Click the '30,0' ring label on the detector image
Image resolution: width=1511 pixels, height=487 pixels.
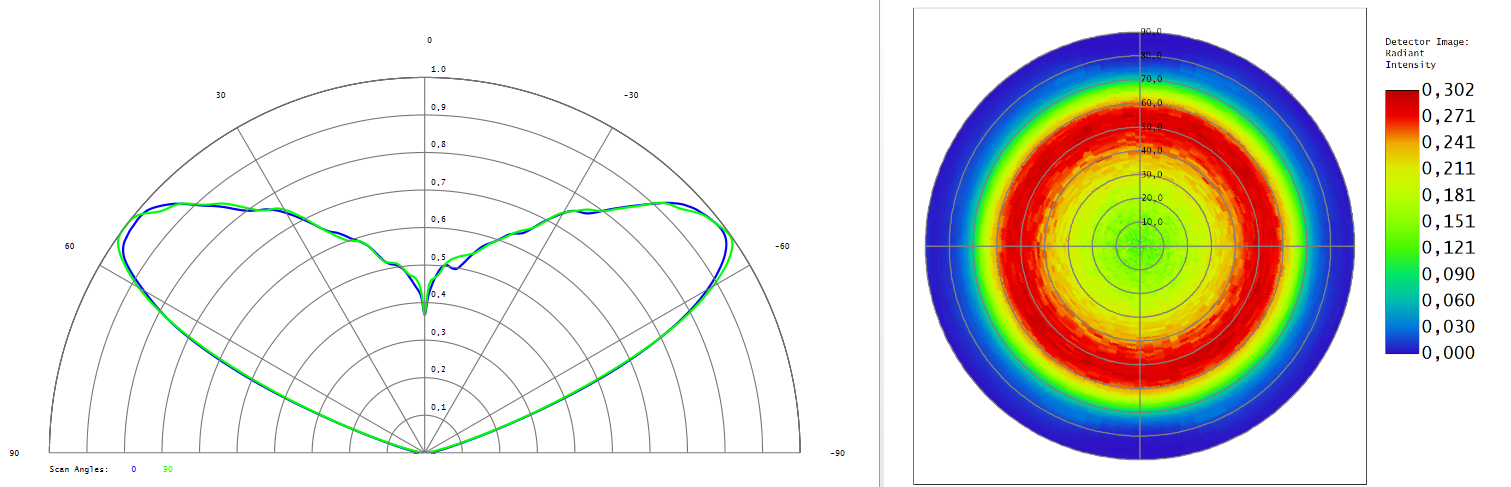pos(1152,174)
